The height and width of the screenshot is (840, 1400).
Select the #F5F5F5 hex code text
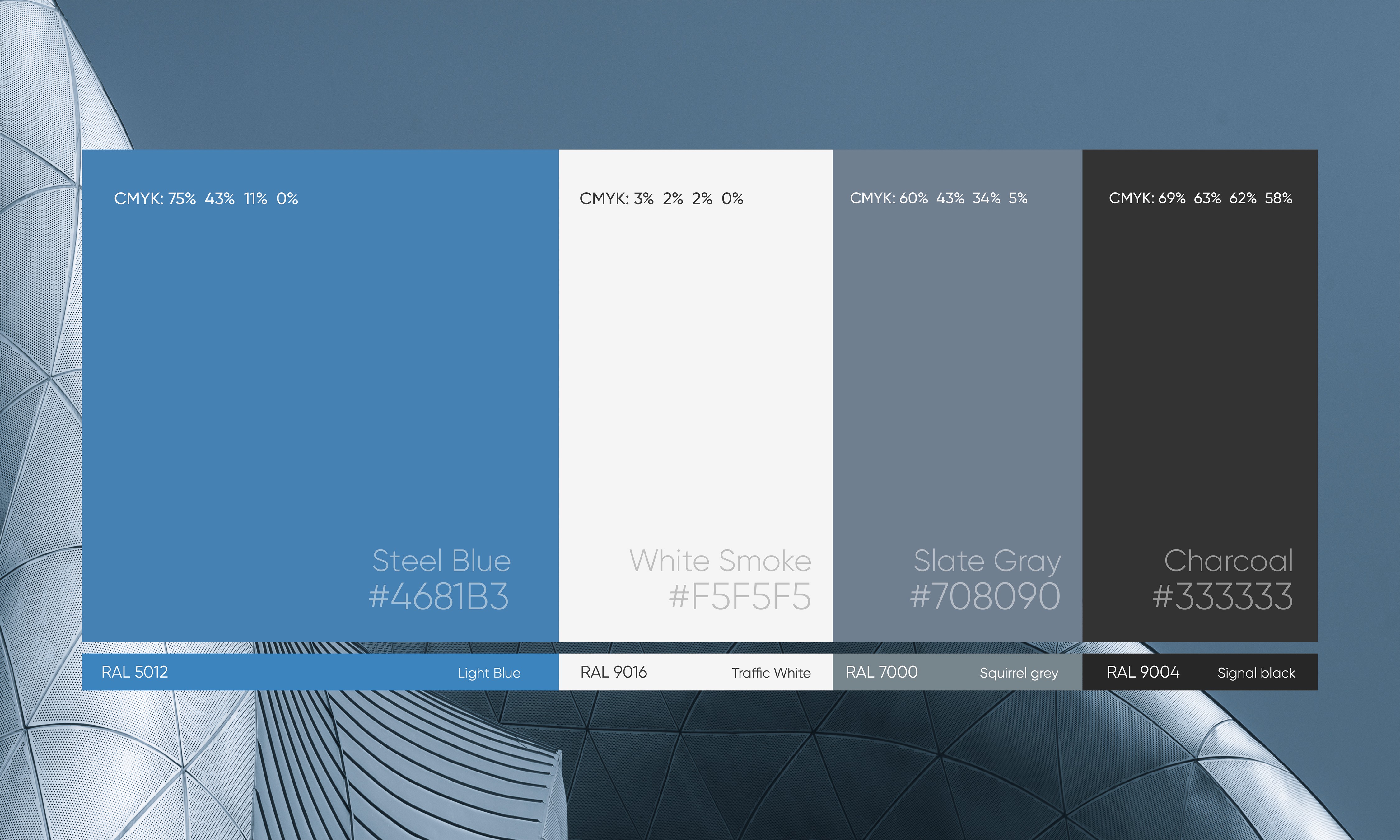point(740,597)
